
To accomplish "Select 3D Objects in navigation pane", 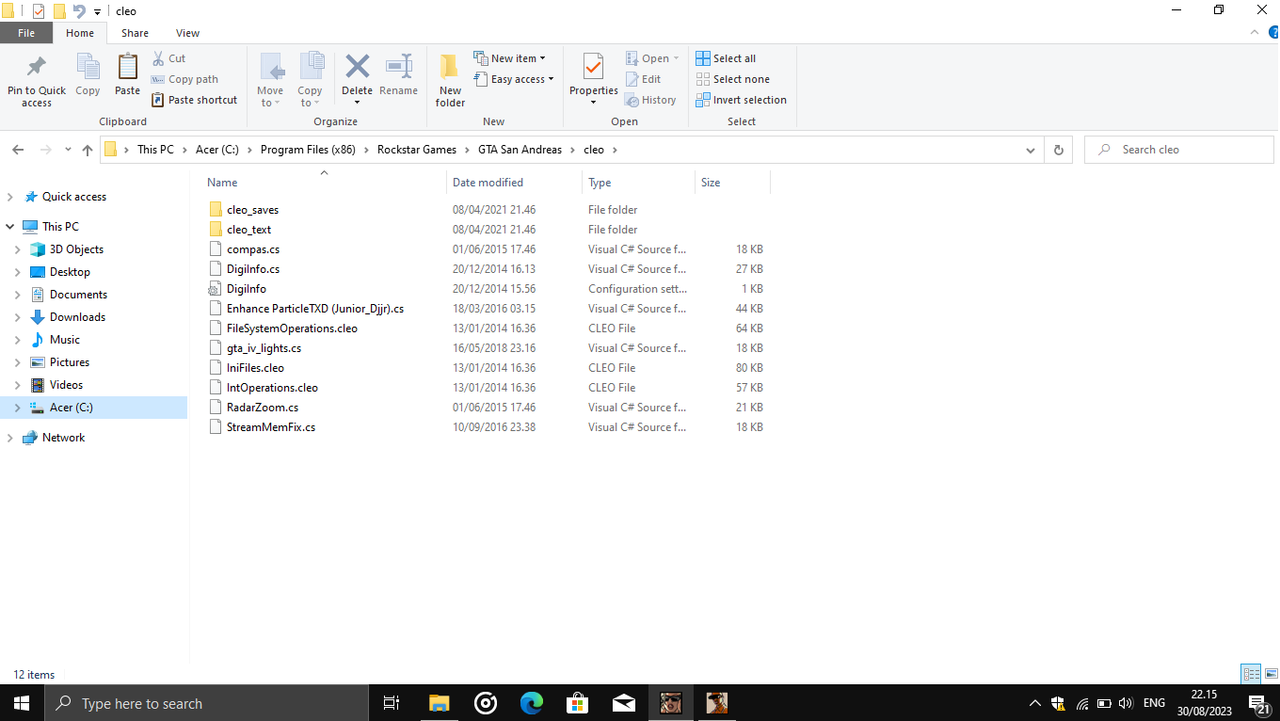I will 76,249.
